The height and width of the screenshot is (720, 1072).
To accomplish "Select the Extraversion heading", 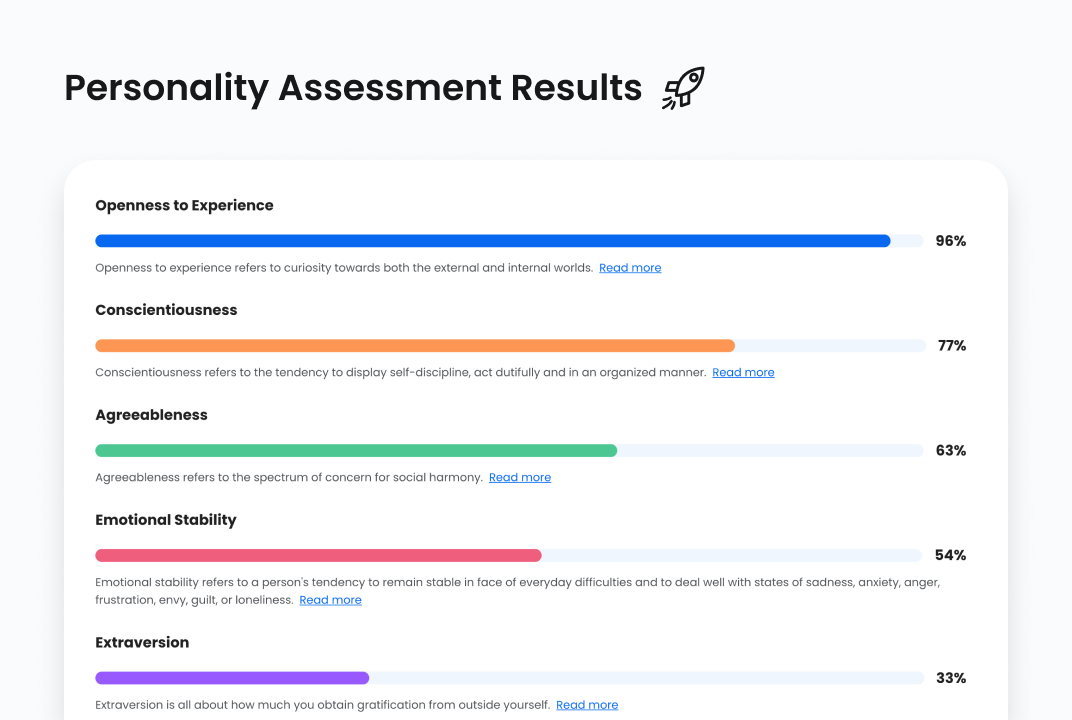I will [142, 643].
